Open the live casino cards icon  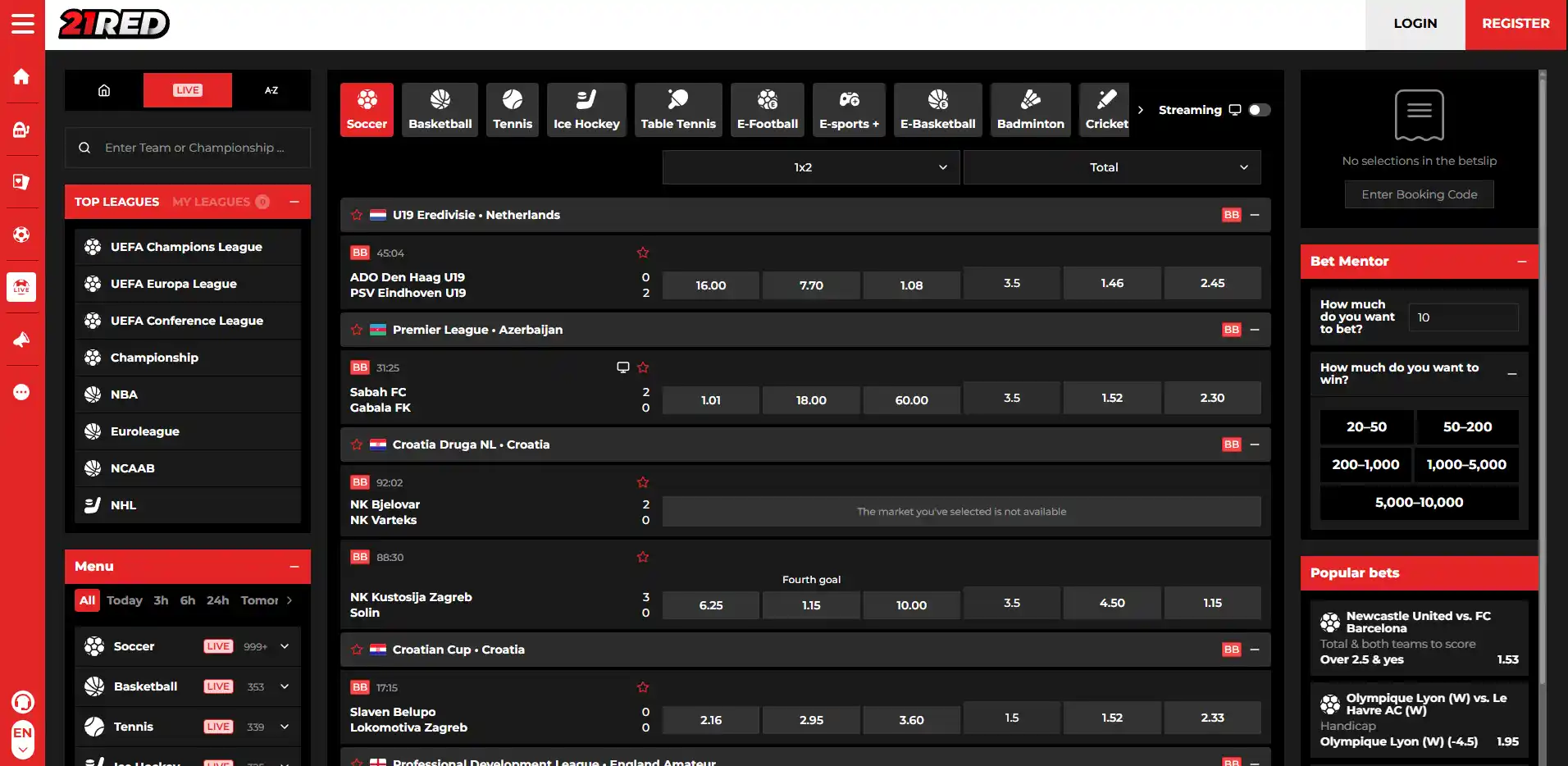tap(21, 181)
